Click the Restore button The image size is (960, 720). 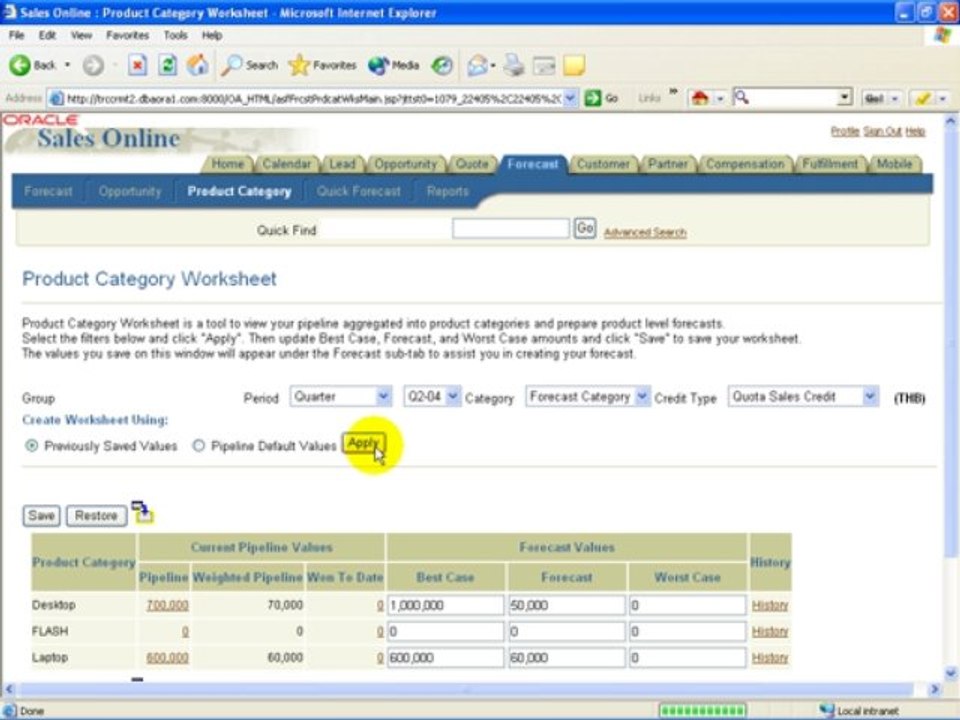[x=96, y=516]
